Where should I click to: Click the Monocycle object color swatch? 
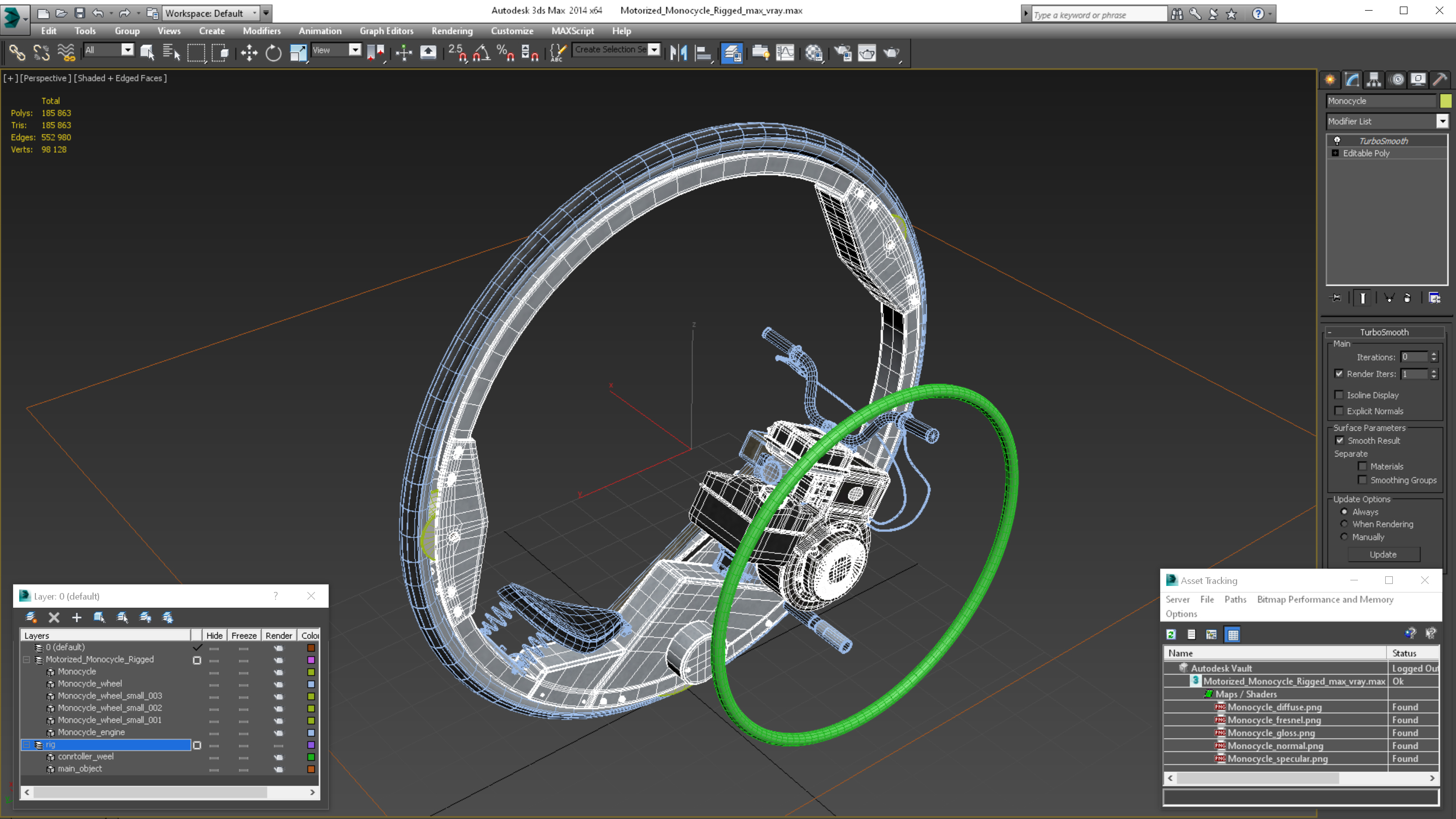[1445, 101]
